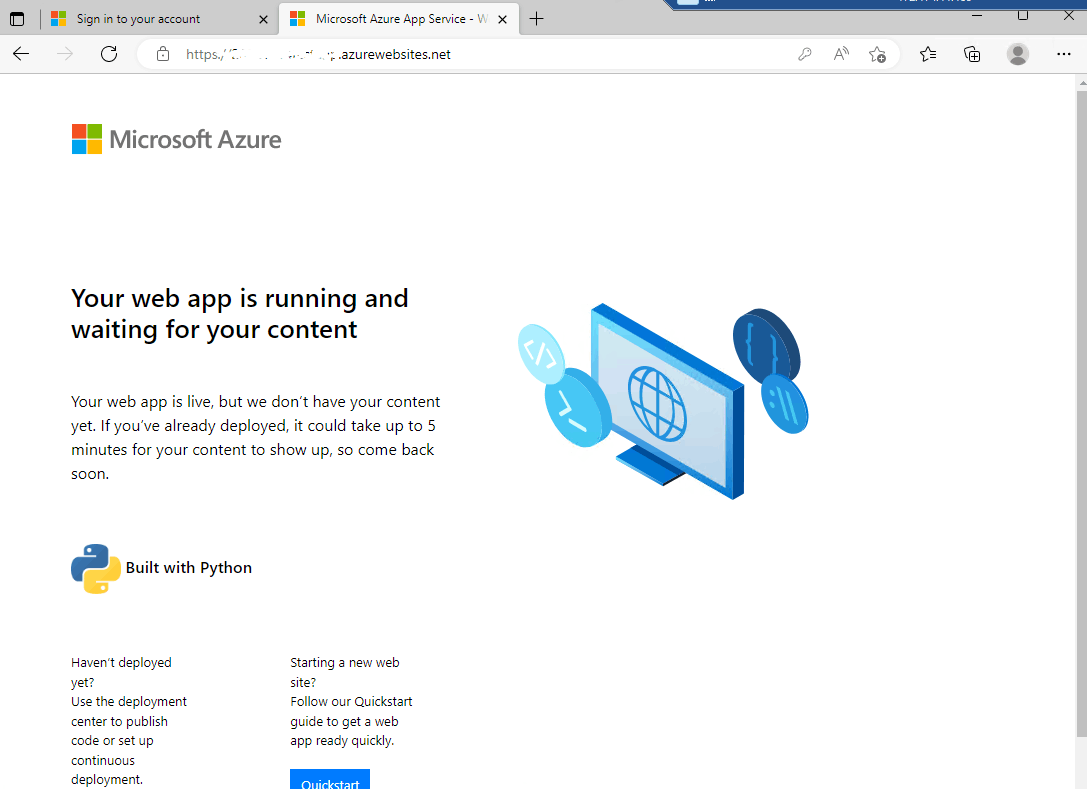Close the Microsoft Azure App Service tab
The height and width of the screenshot is (789, 1087).
[503, 19]
